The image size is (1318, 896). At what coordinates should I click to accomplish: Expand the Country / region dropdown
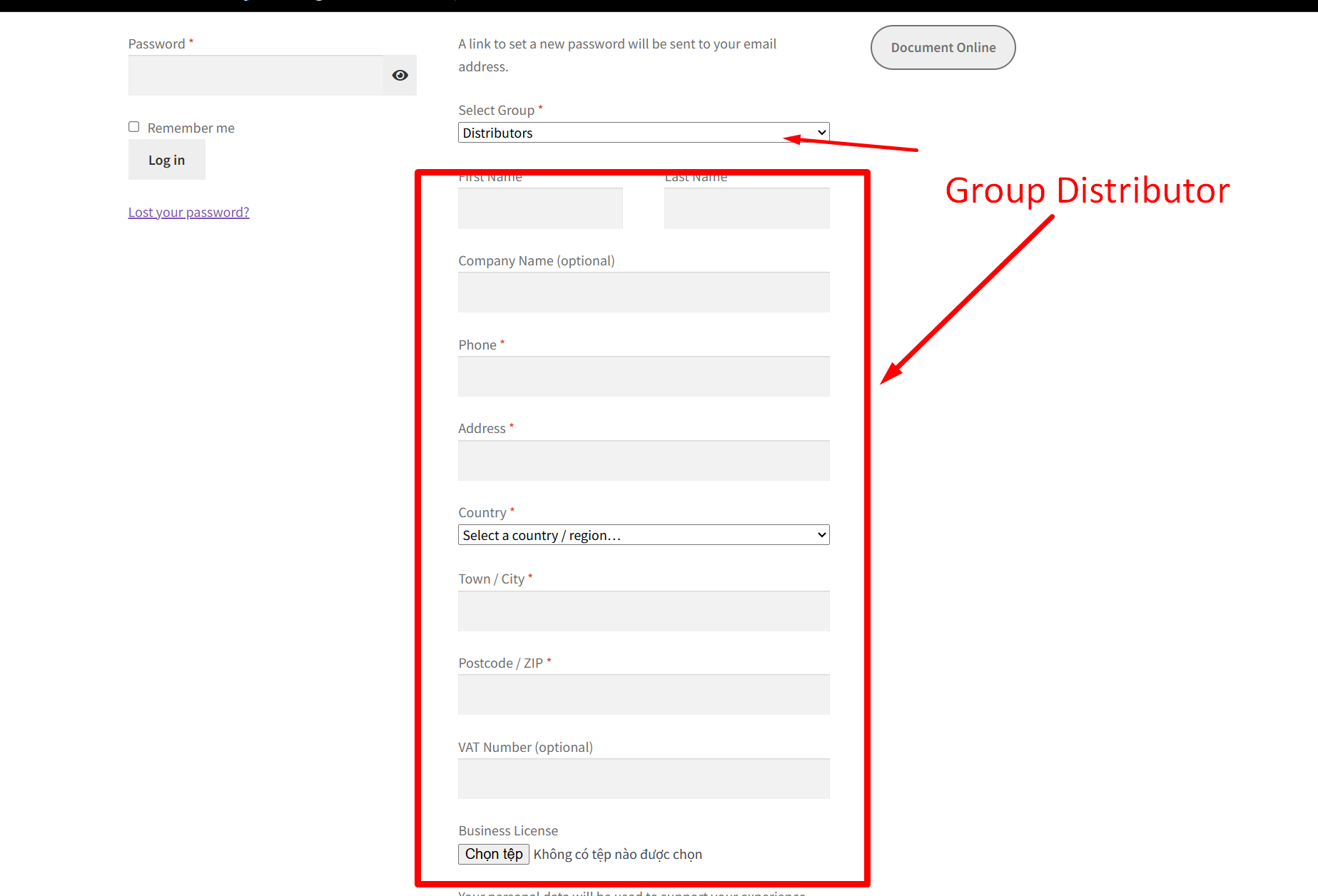pyautogui.click(x=642, y=535)
